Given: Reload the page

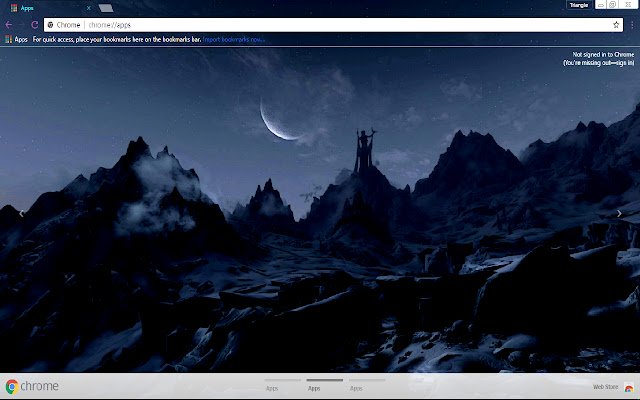Looking at the screenshot, I should pos(35,25).
